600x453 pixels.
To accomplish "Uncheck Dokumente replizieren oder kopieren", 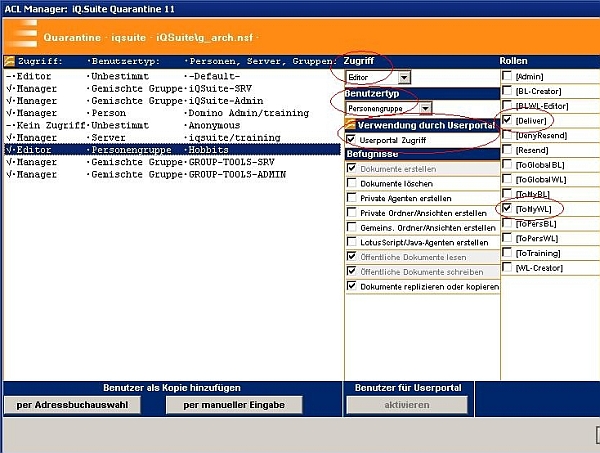I will [x=351, y=285].
